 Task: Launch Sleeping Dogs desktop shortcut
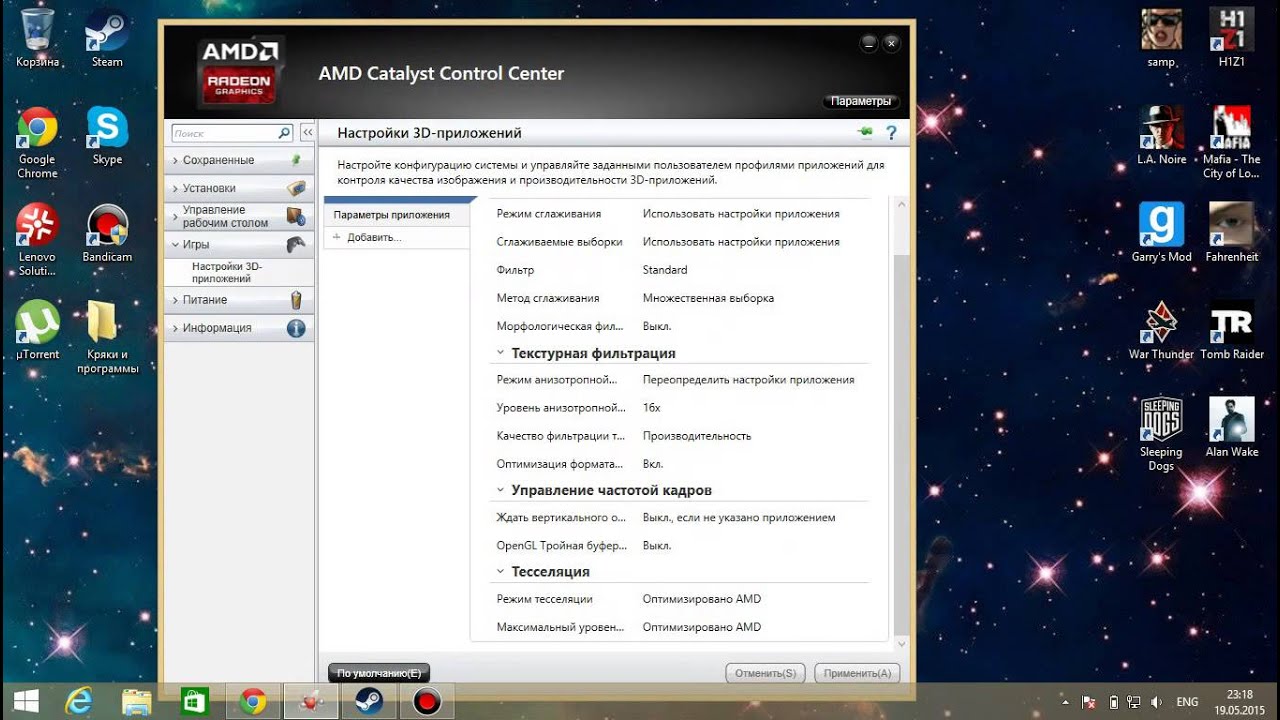pos(1161,435)
